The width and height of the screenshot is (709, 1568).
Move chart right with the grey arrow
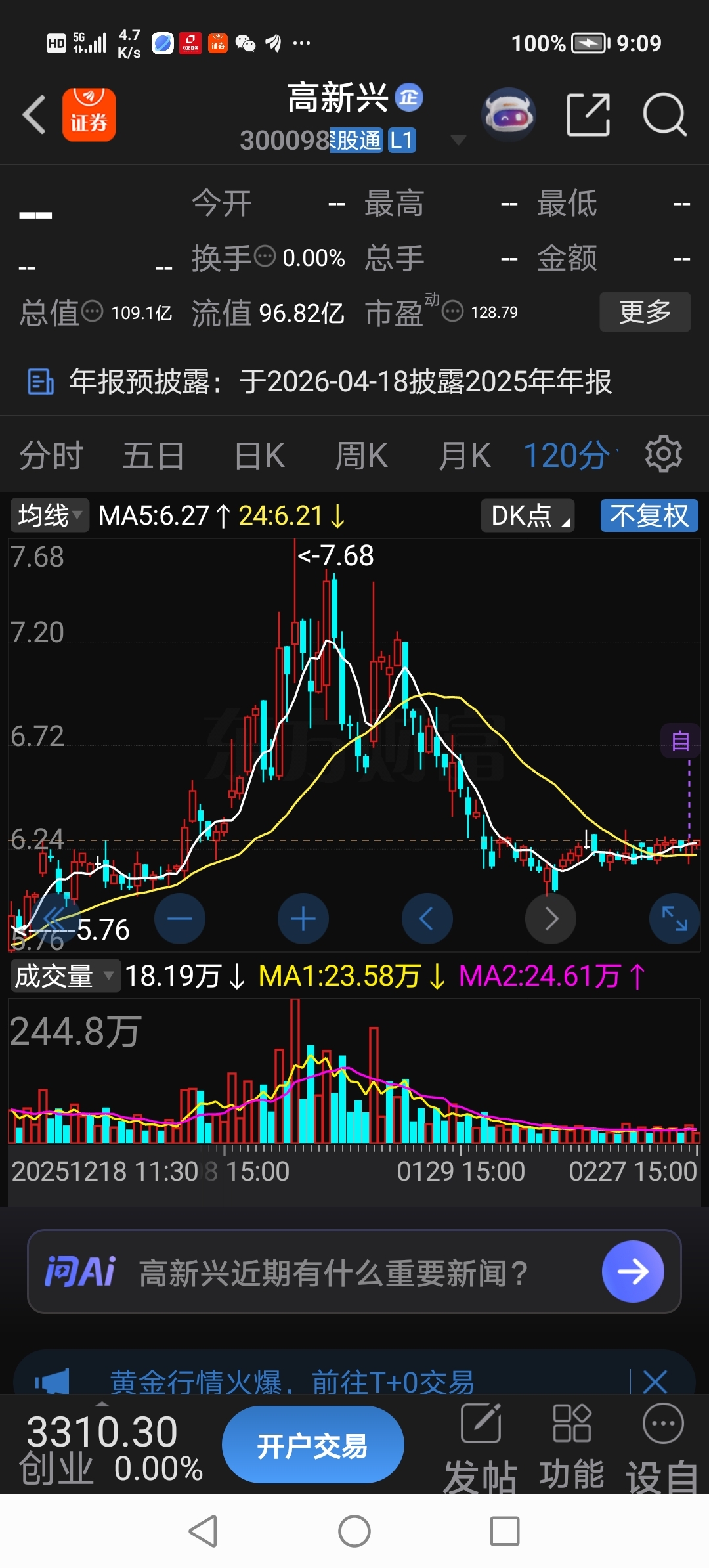[551, 918]
